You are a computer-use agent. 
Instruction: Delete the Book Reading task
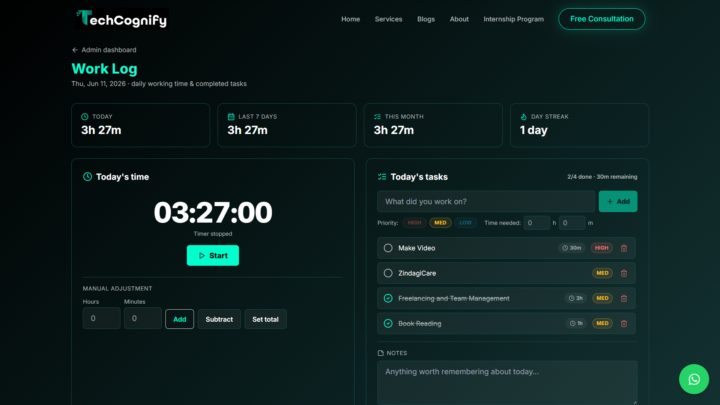point(624,324)
